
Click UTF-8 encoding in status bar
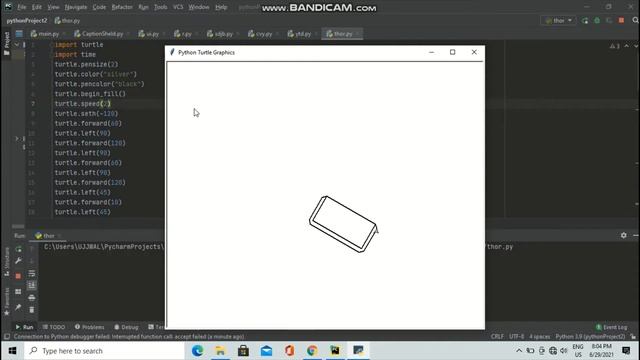tap(516, 336)
